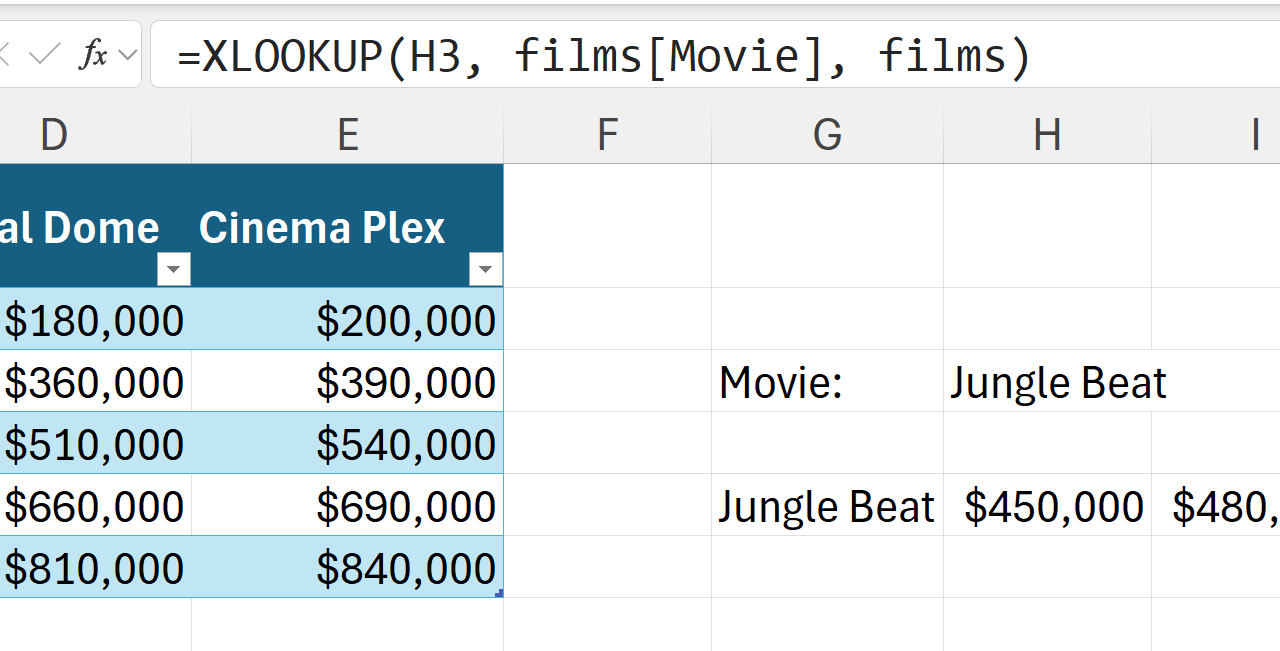Image resolution: width=1280 pixels, height=651 pixels.
Task: Open the Insert Function fx dialog
Action: pyautogui.click(x=92, y=55)
